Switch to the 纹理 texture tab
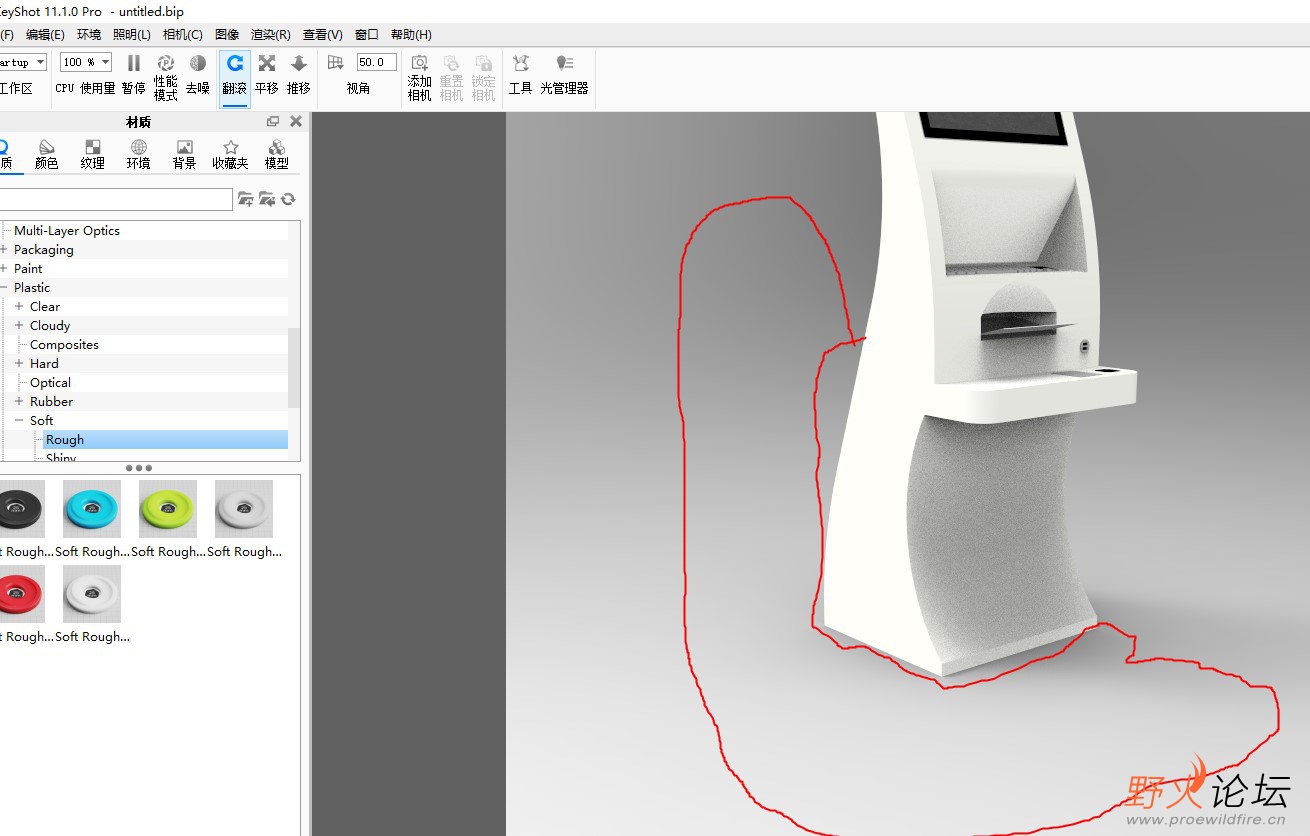This screenshot has height=836, width=1310. pos(92,154)
